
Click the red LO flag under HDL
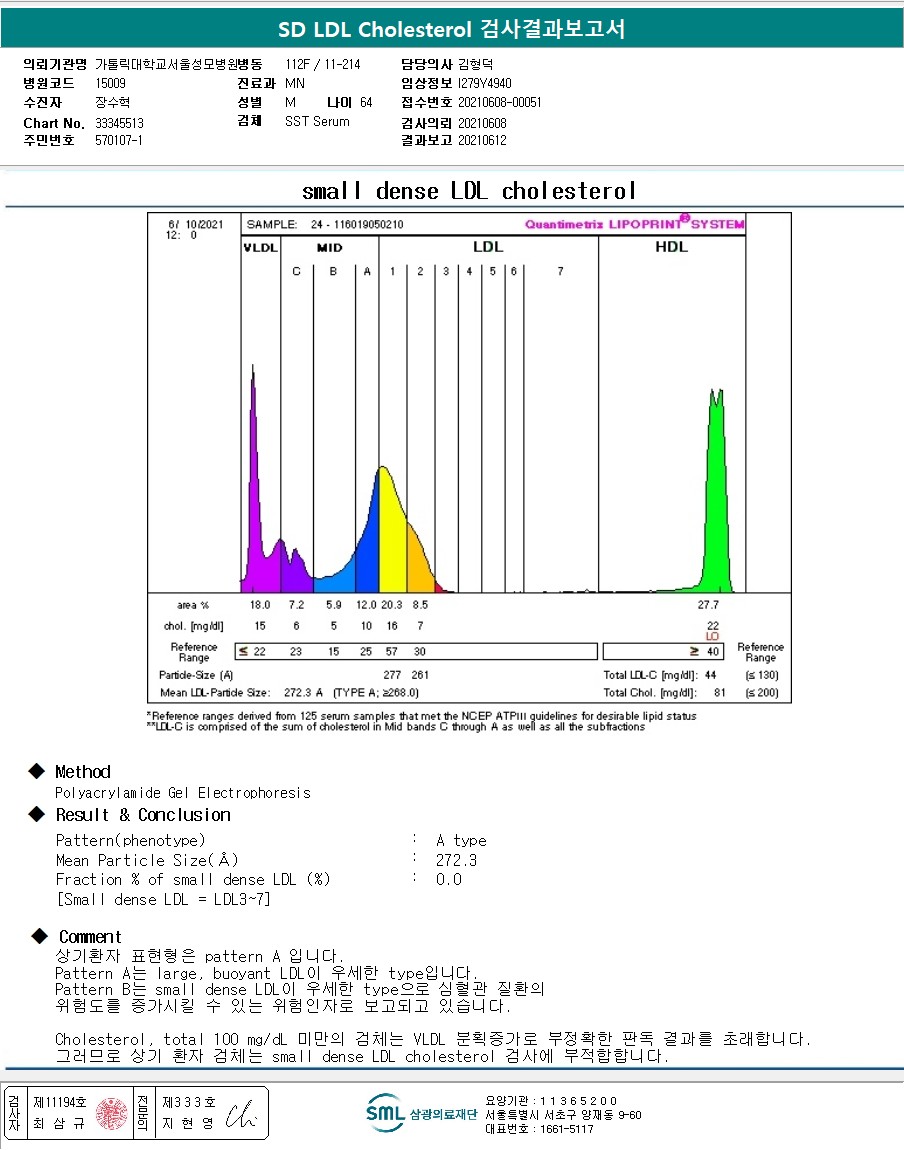(713, 637)
